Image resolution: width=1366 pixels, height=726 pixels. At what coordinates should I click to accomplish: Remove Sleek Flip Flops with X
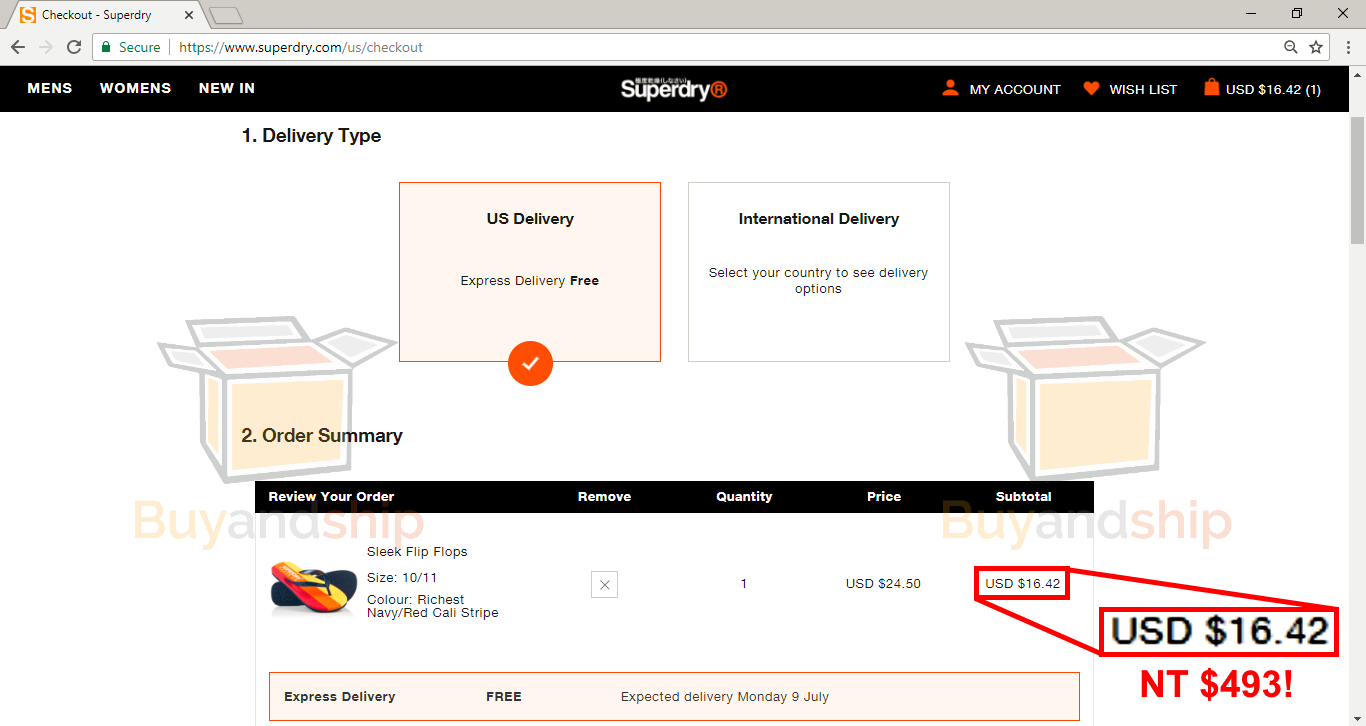coord(604,584)
